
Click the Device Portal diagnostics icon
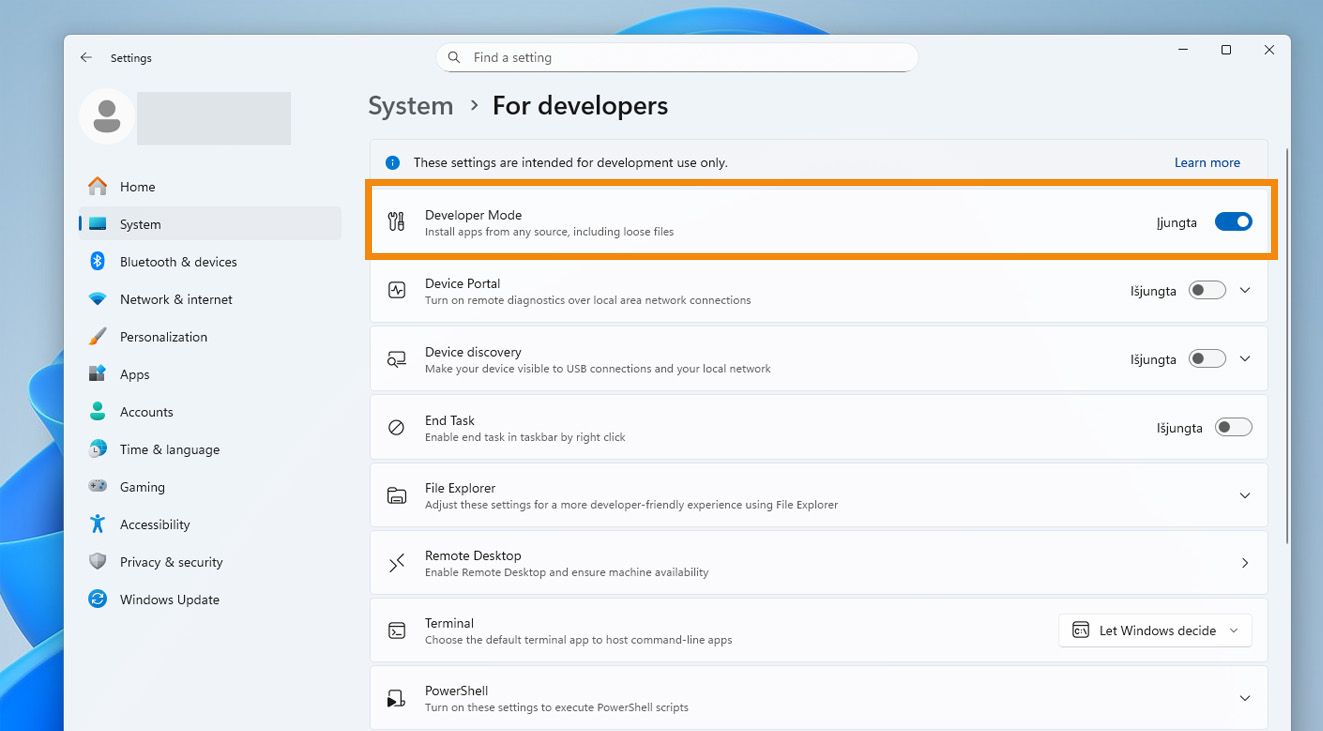[397, 290]
